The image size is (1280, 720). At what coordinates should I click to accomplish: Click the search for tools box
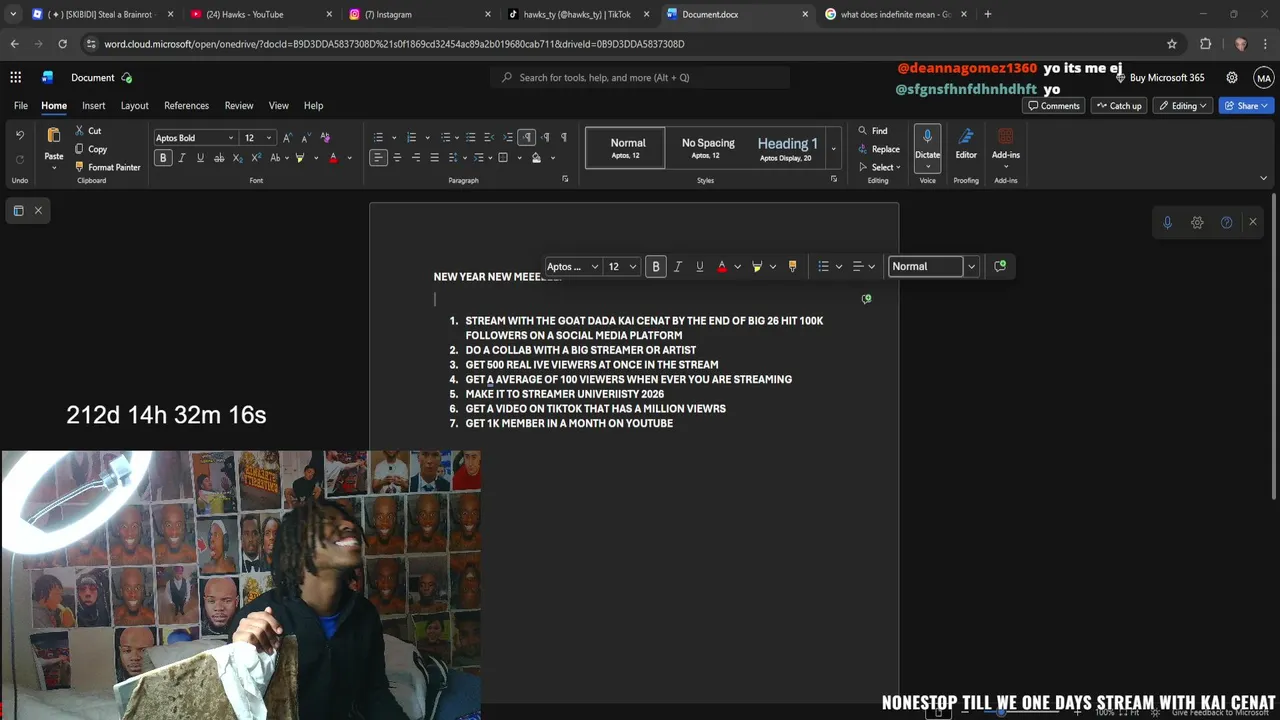tap(640, 77)
